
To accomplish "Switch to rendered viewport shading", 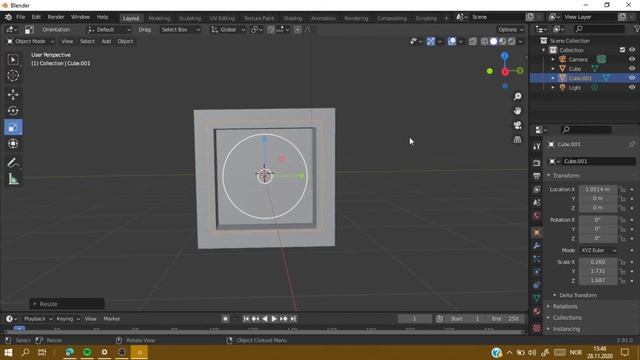I will point(511,42).
